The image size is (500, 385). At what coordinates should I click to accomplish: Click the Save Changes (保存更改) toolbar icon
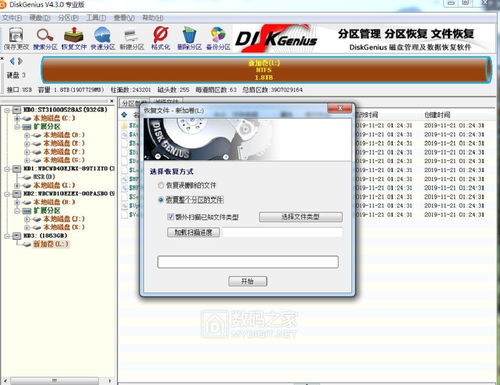click(x=16, y=38)
